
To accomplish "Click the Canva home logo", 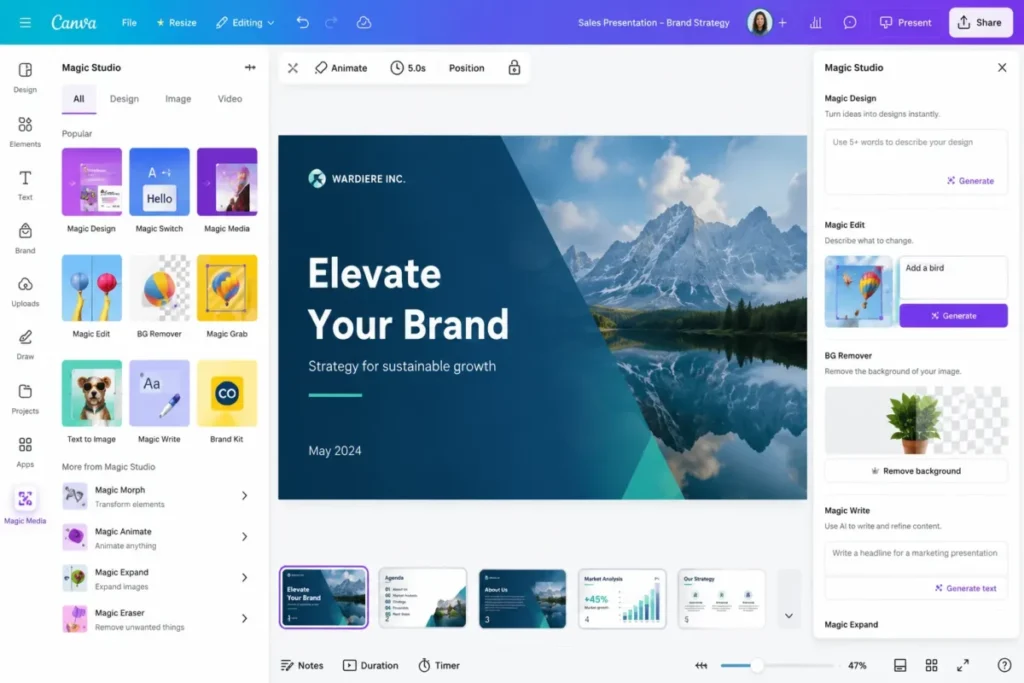I will click(74, 23).
